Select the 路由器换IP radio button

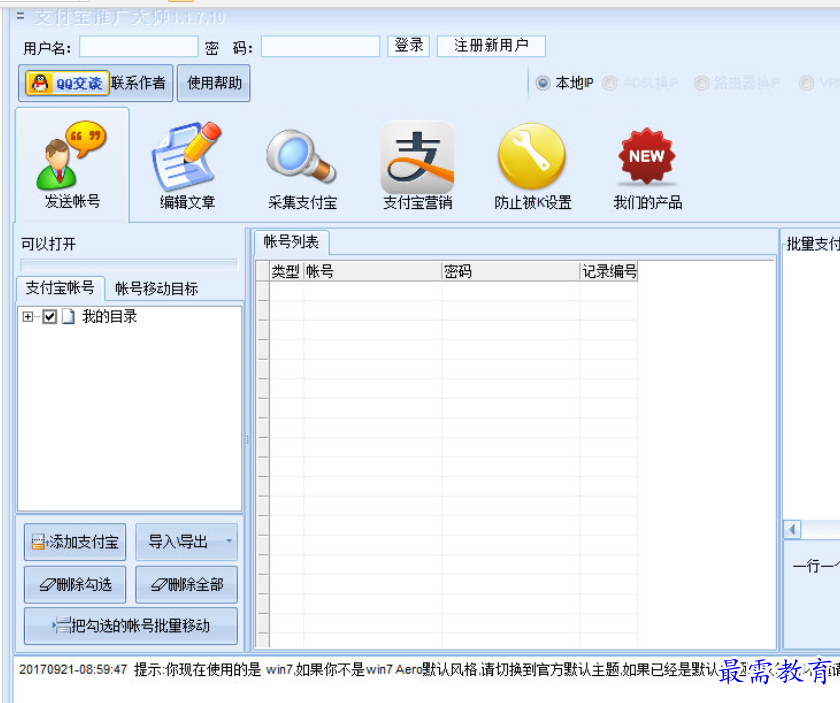tap(701, 83)
